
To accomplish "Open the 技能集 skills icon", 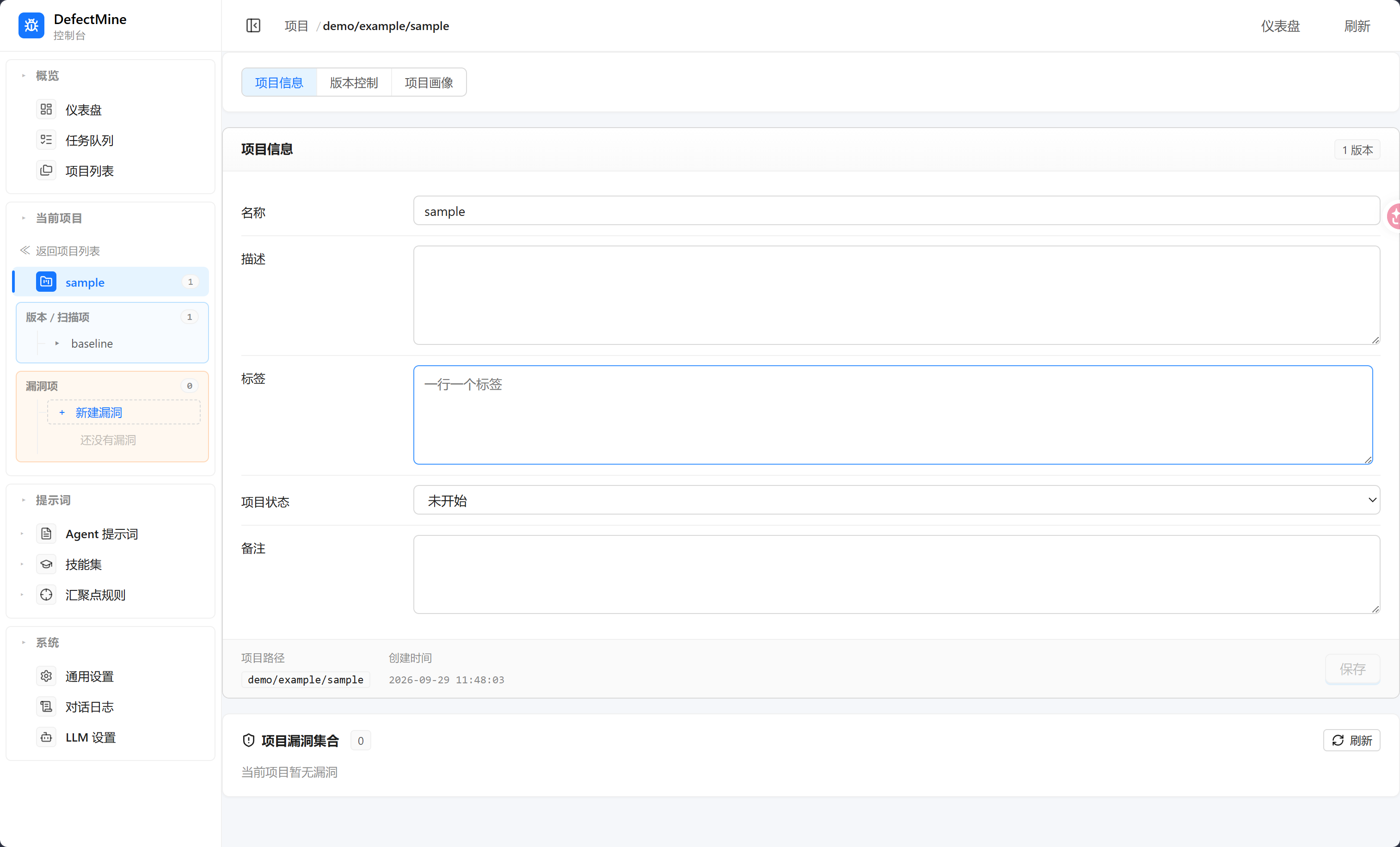I will (46, 564).
